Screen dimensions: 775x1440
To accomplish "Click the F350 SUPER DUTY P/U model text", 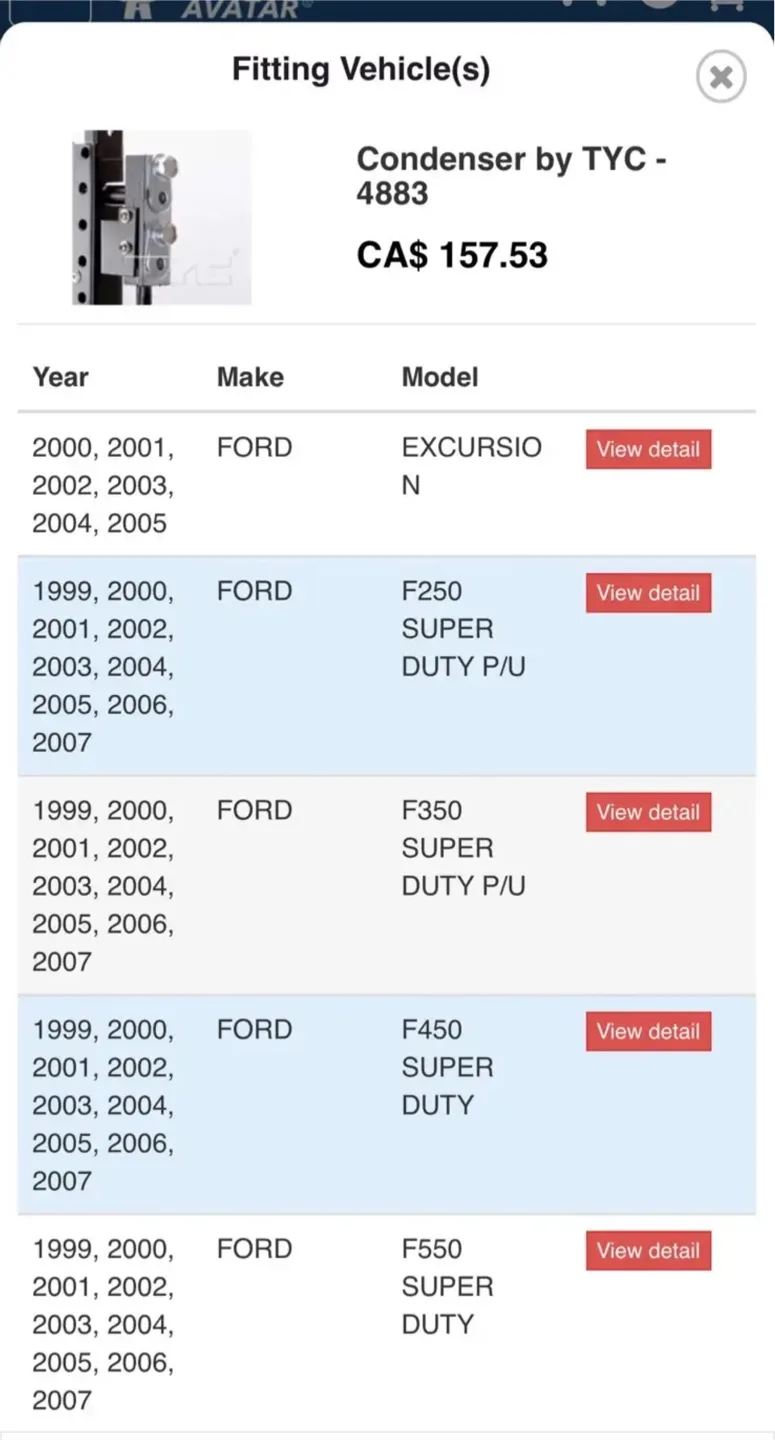I will (x=463, y=848).
